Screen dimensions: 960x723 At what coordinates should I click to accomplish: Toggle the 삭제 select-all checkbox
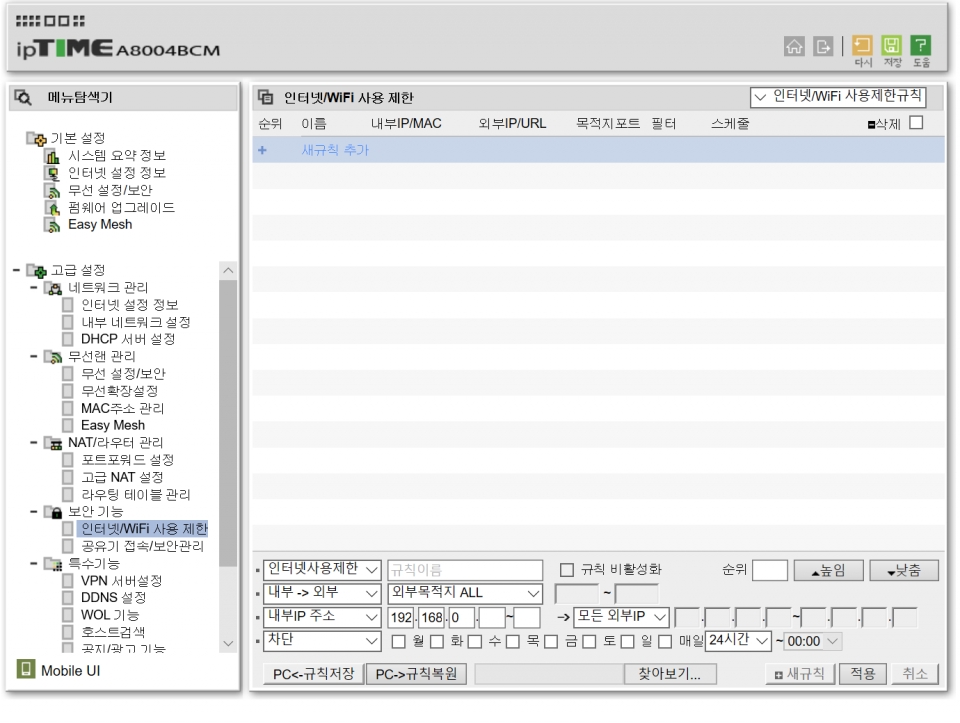(915, 124)
